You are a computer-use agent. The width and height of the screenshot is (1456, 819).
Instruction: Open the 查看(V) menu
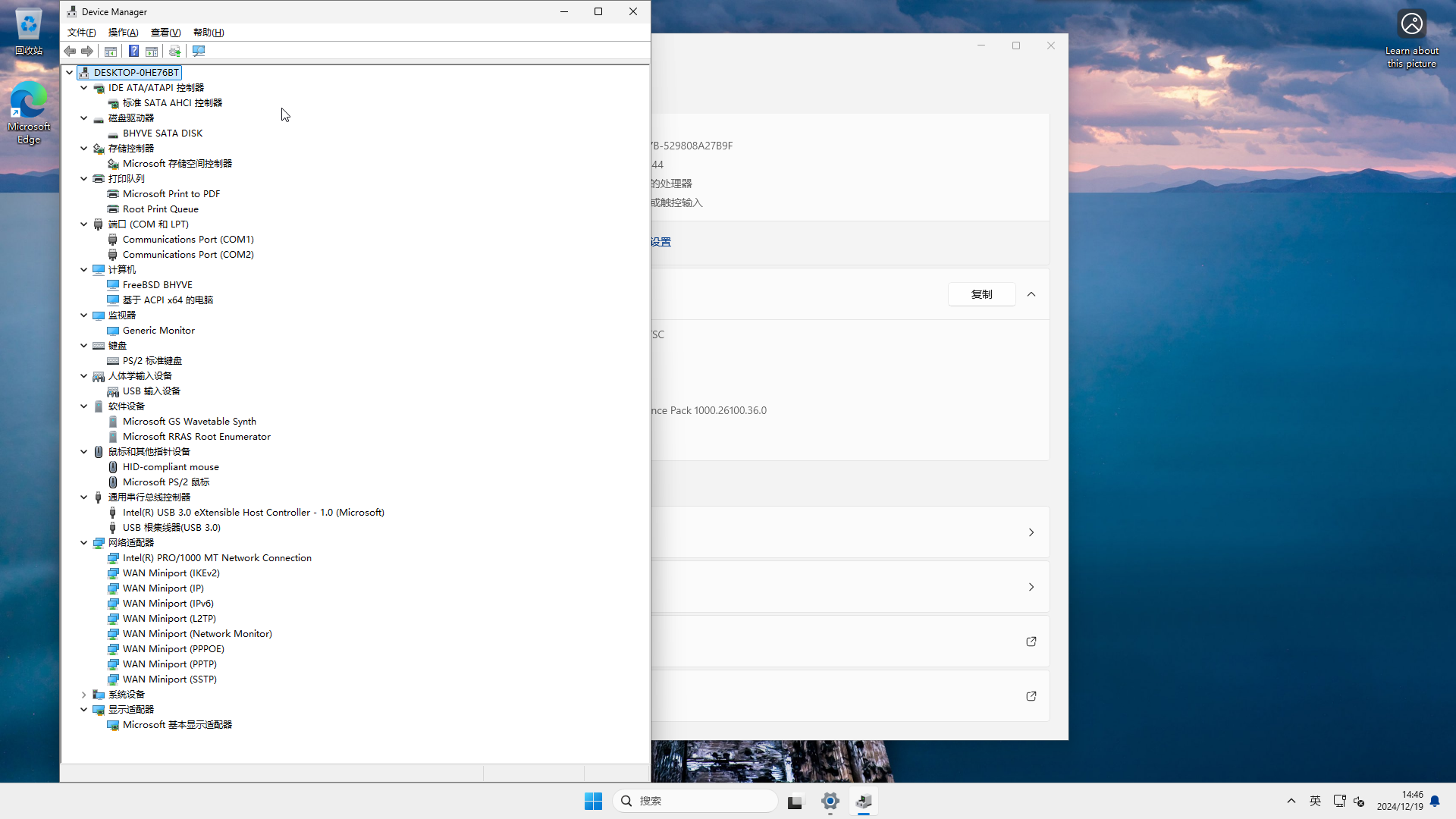tap(166, 33)
